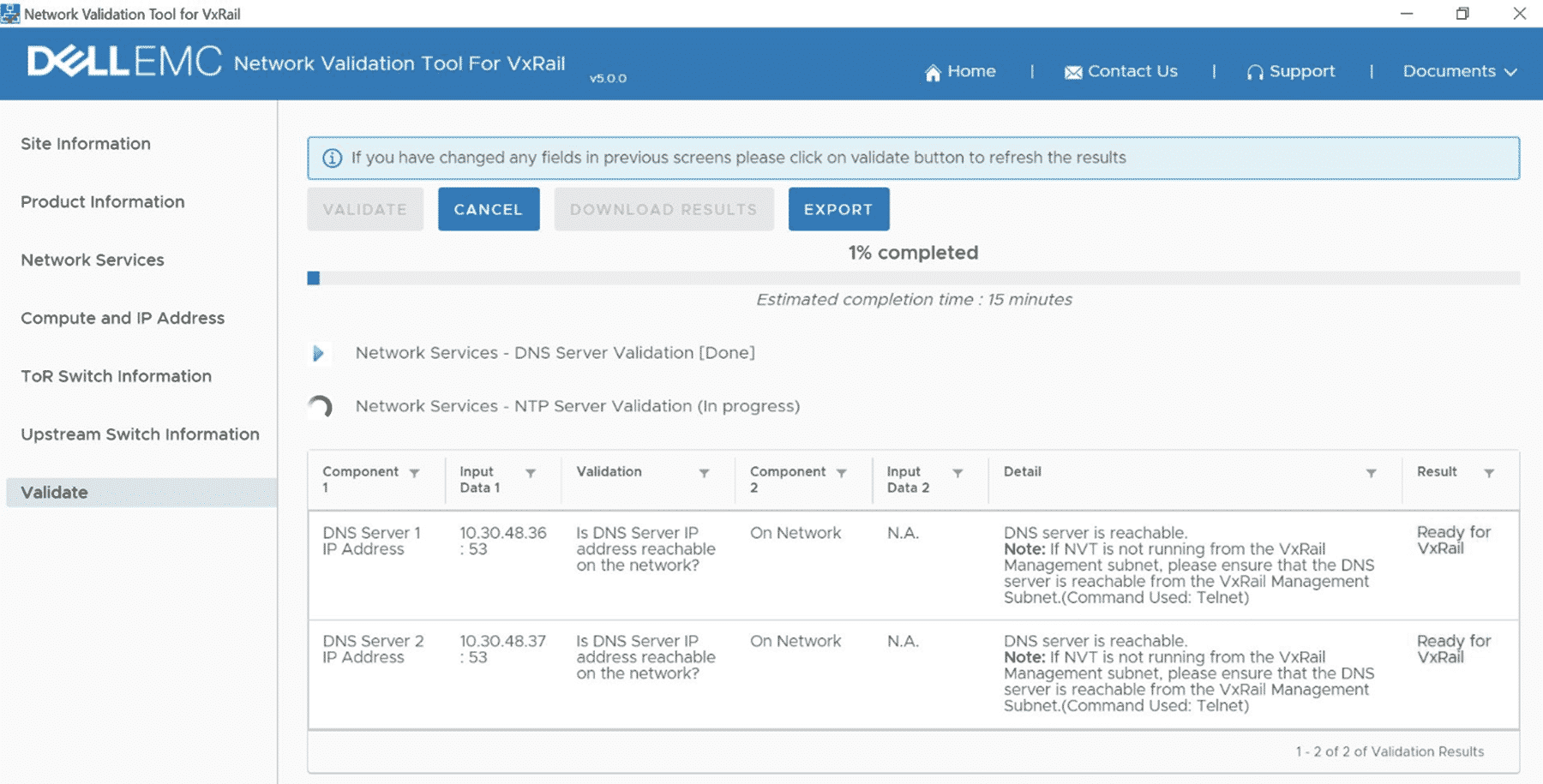Viewport: 1543px width, 784px height.
Task: Click the 1 - 2 of 2 Validation Results text
Action: pos(1390,751)
